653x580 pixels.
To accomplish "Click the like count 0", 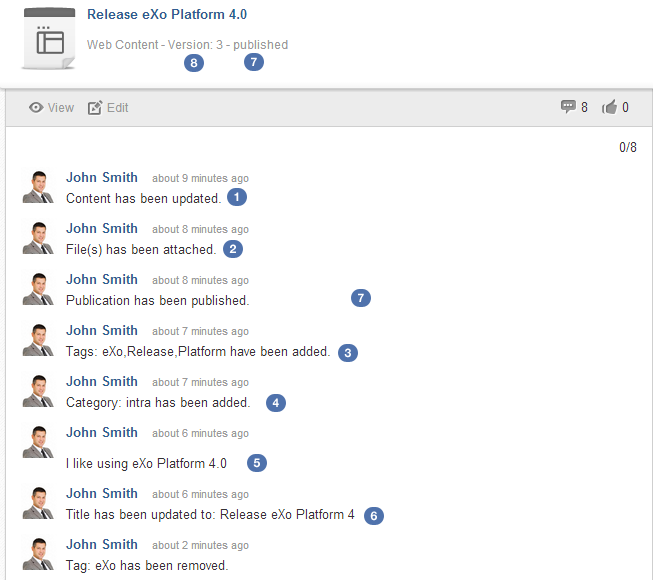I will [x=625, y=107].
